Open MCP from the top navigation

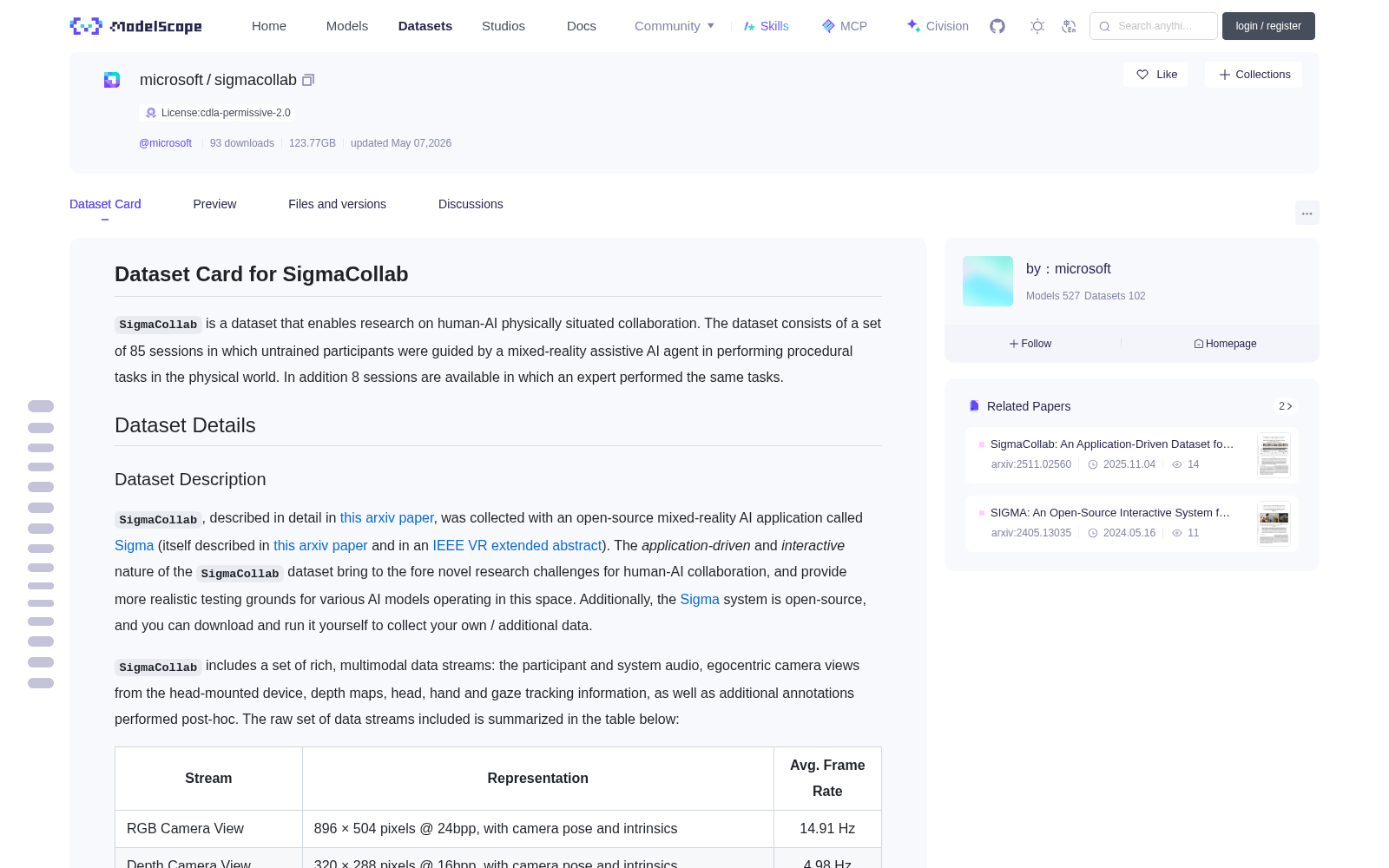pyautogui.click(x=845, y=26)
